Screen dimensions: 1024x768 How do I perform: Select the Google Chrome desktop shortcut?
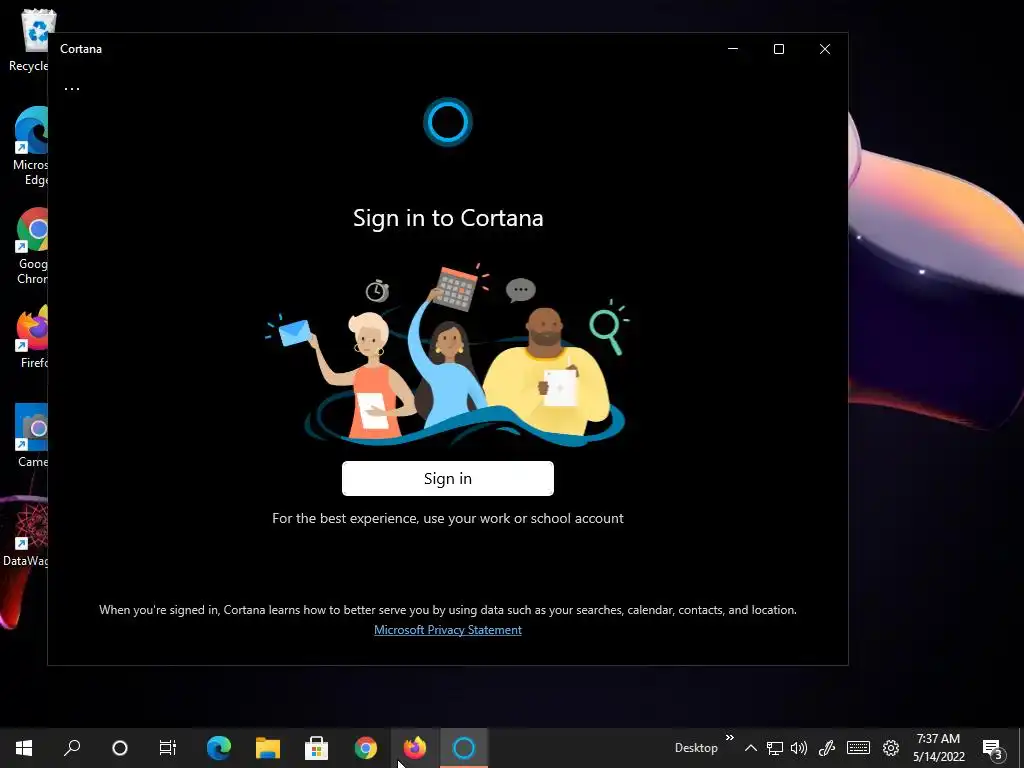click(x=32, y=246)
